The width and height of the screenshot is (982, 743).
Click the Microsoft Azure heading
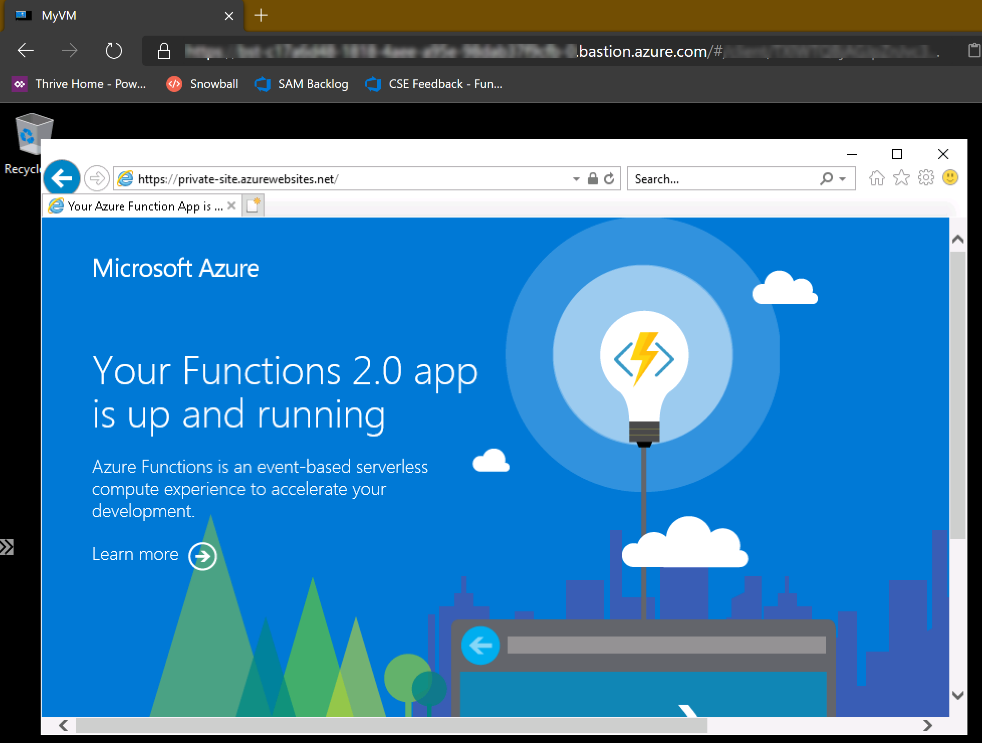click(175, 269)
